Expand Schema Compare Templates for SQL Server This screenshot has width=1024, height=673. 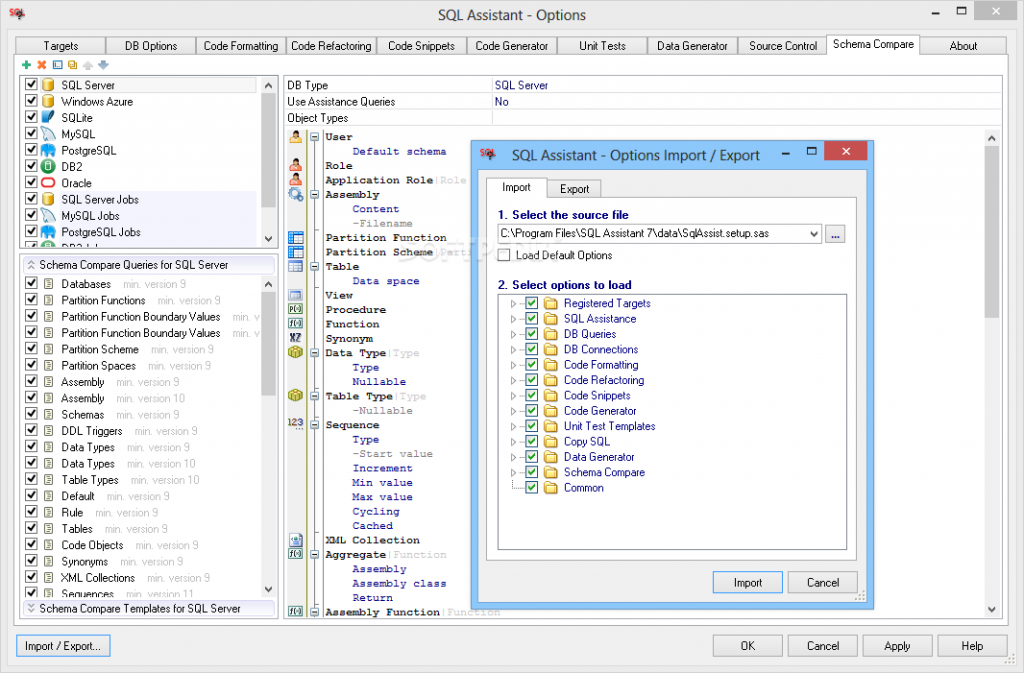[30, 608]
